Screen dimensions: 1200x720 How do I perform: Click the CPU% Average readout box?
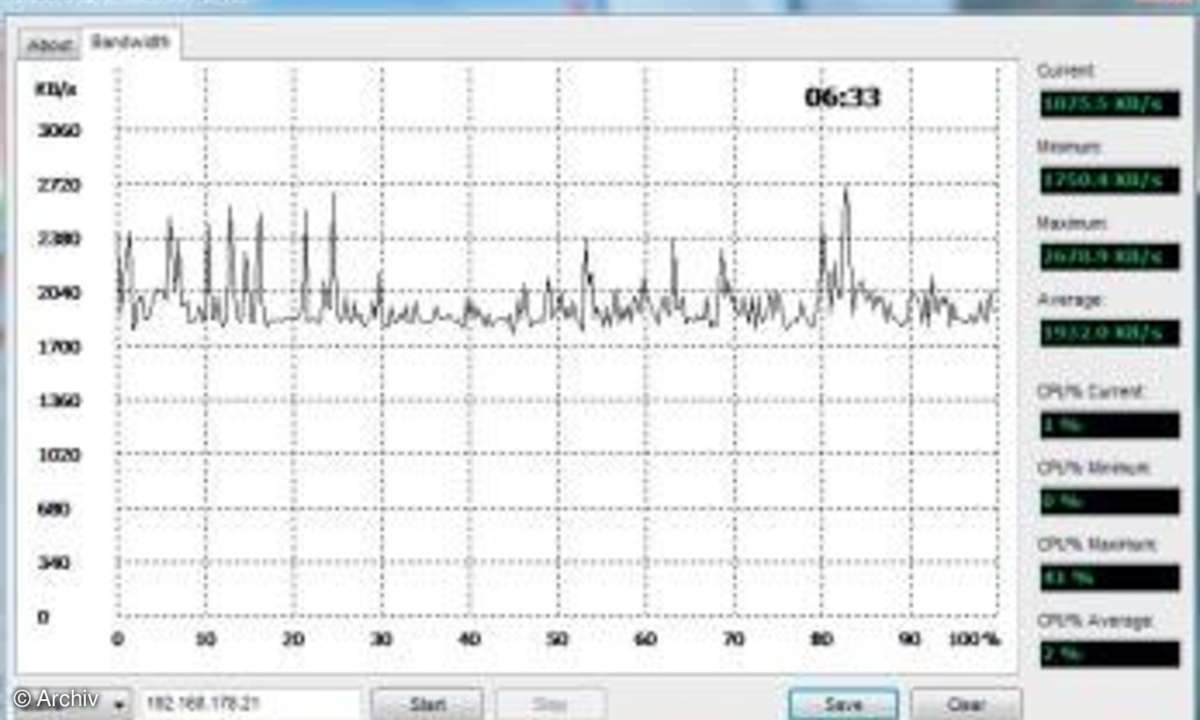(x=1109, y=654)
